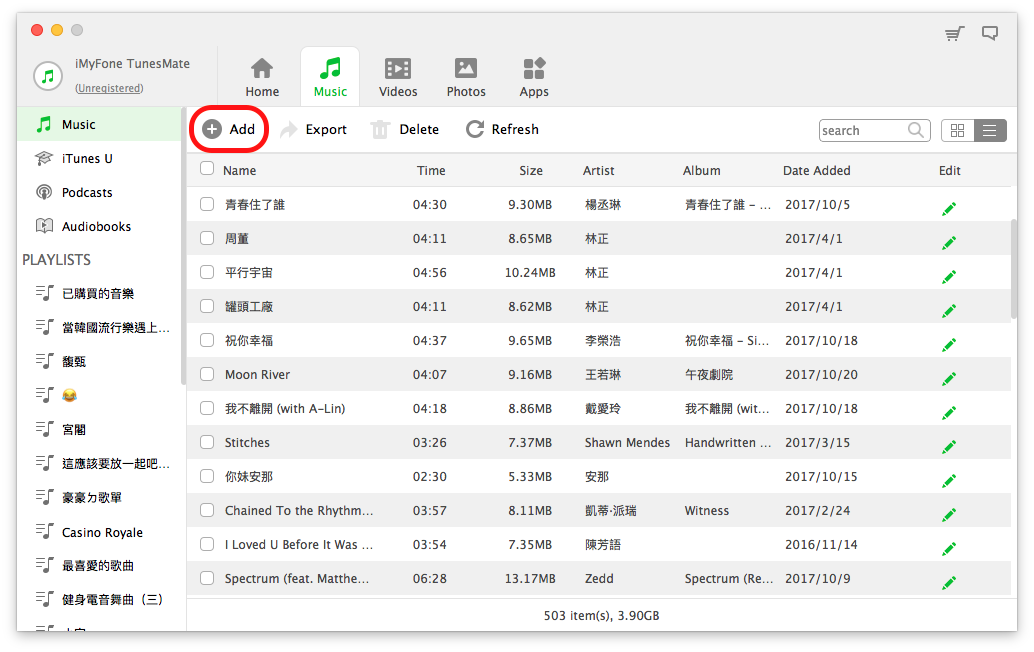Switch to list view layout
The height and width of the screenshot is (652, 1034).
click(x=990, y=131)
